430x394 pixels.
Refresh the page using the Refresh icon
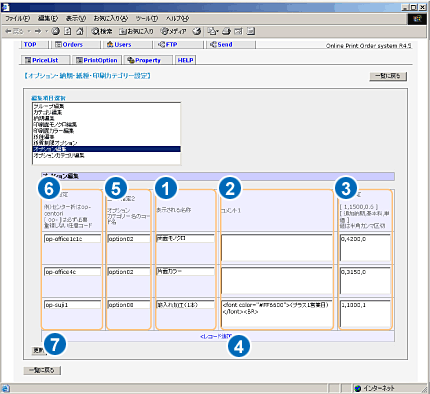coord(68,31)
